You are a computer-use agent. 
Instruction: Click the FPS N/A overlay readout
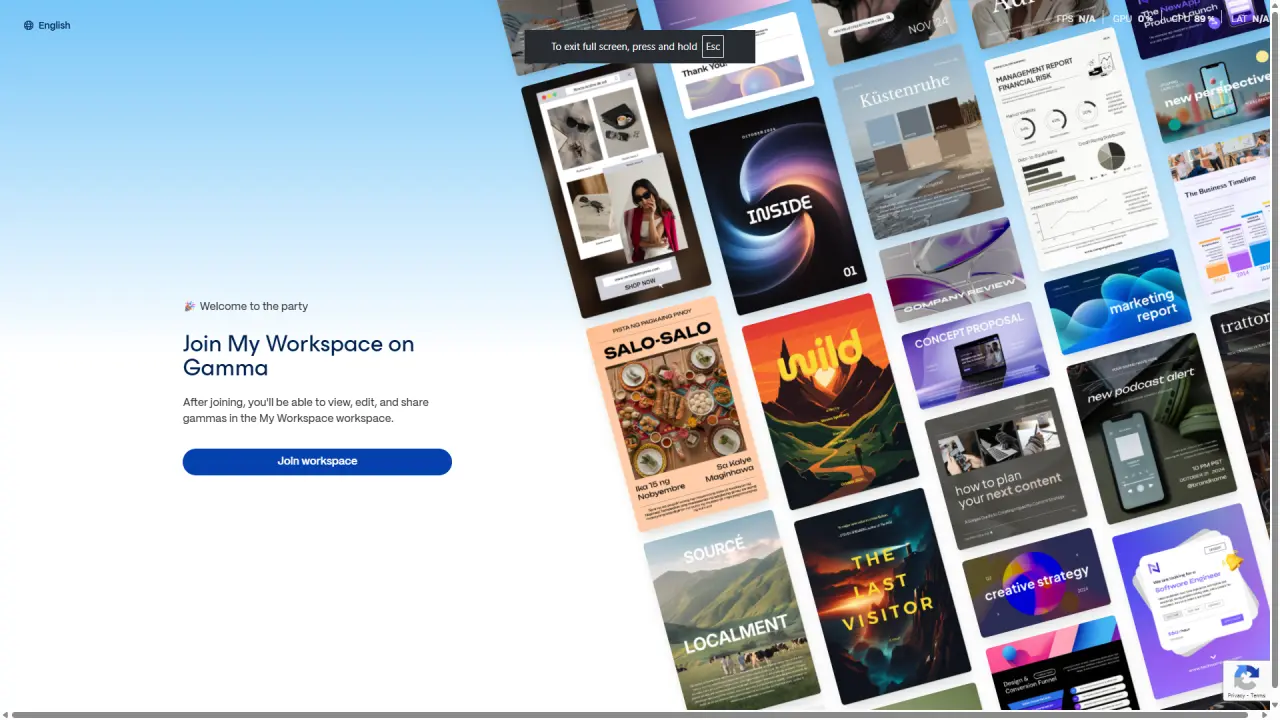click(1076, 18)
